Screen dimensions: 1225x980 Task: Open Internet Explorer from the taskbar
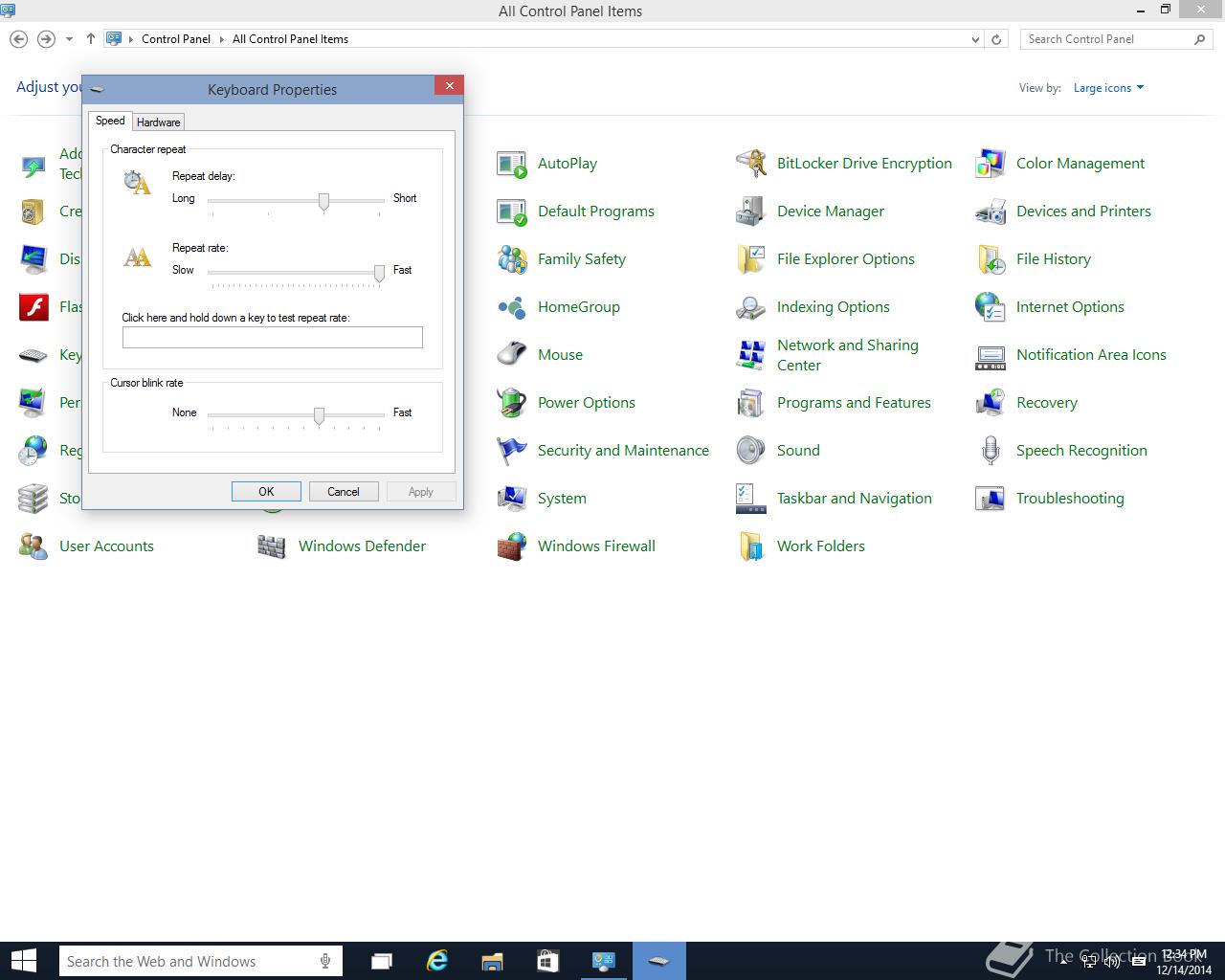coord(437,961)
